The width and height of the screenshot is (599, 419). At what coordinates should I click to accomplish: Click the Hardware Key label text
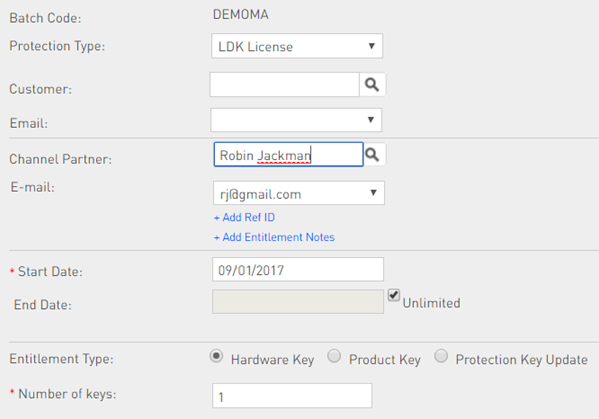272,360
